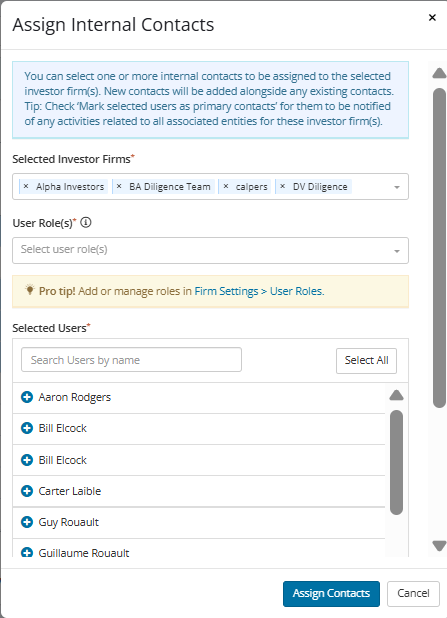The image size is (447, 618).
Task: Click plus icon beside Carter Laible
Action: coord(27,491)
